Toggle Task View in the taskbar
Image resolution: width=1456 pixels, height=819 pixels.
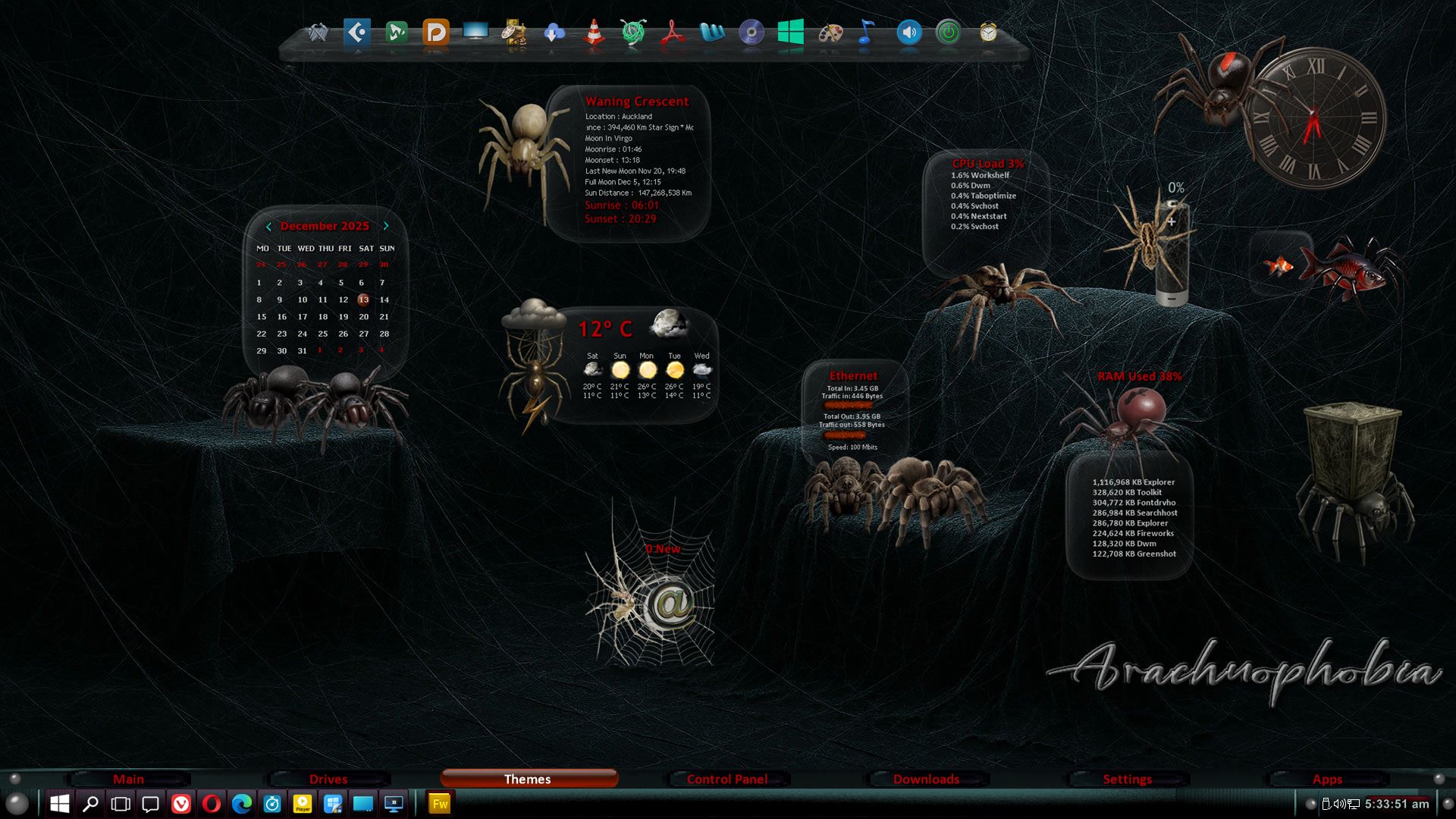click(x=121, y=804)
